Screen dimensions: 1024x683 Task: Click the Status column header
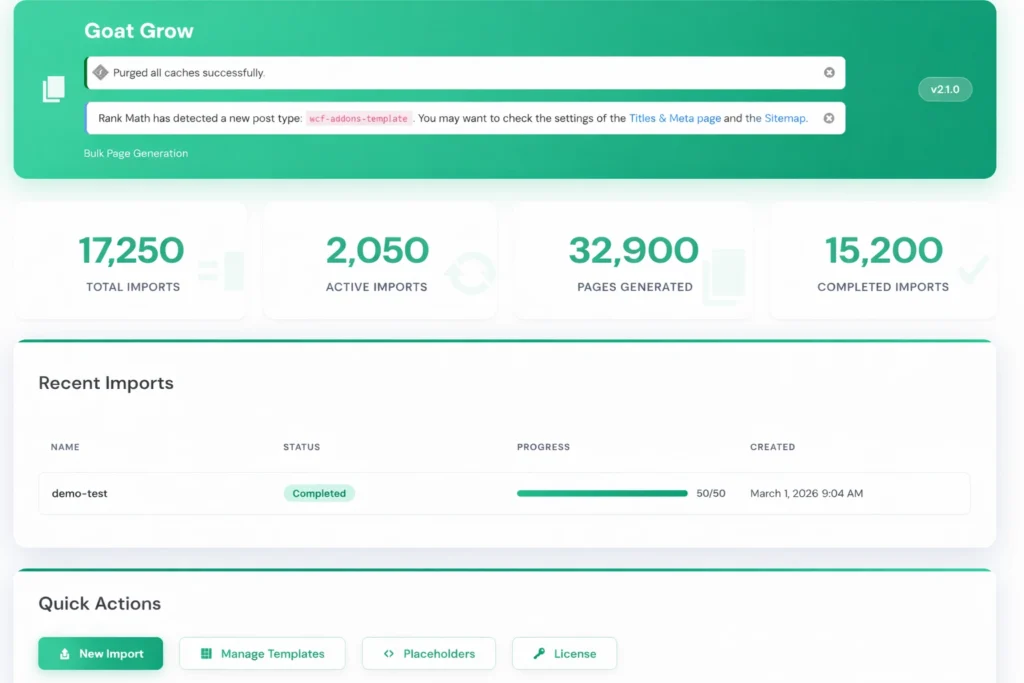click(x=301, y=447)
